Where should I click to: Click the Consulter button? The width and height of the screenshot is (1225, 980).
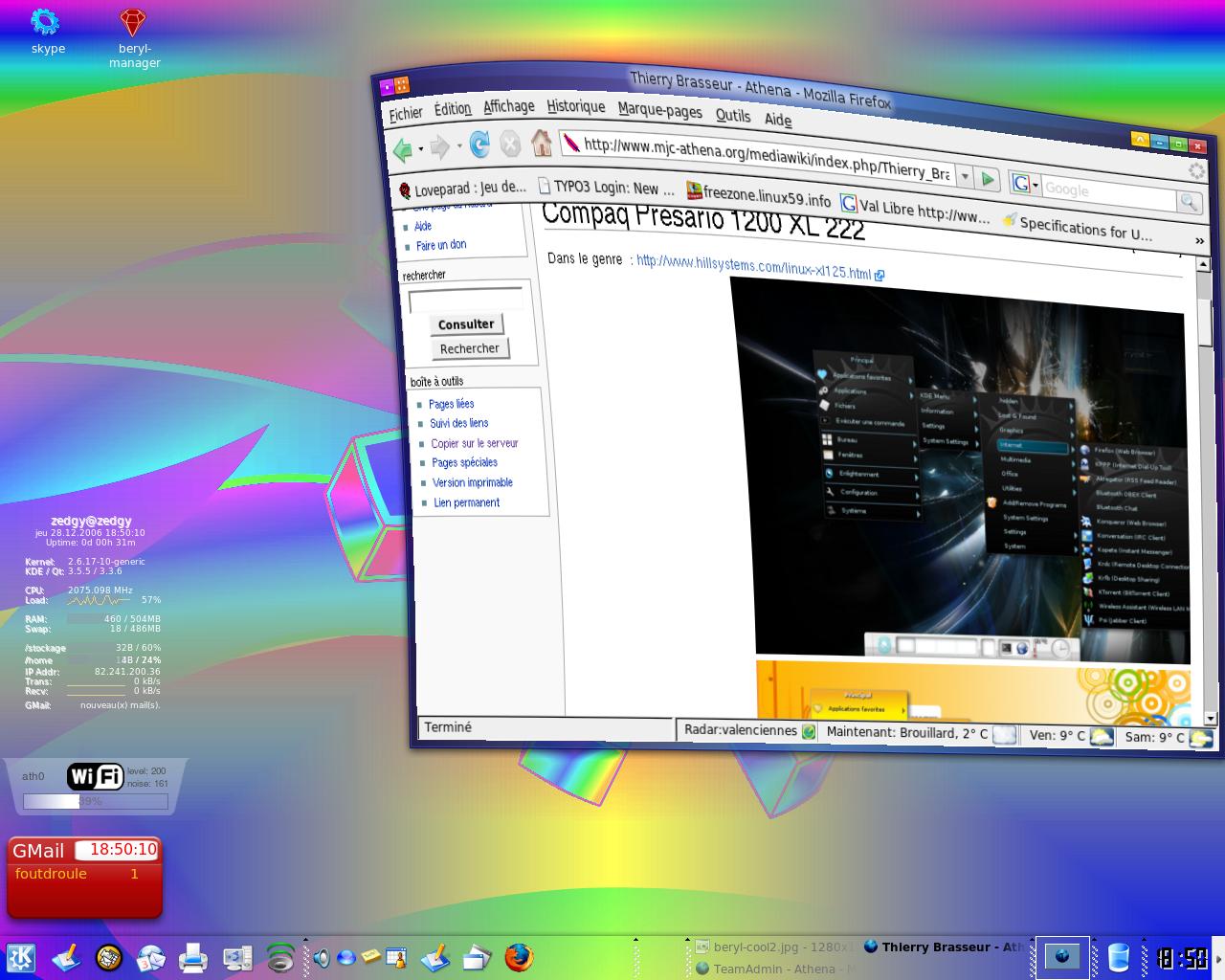coord(466,324)
